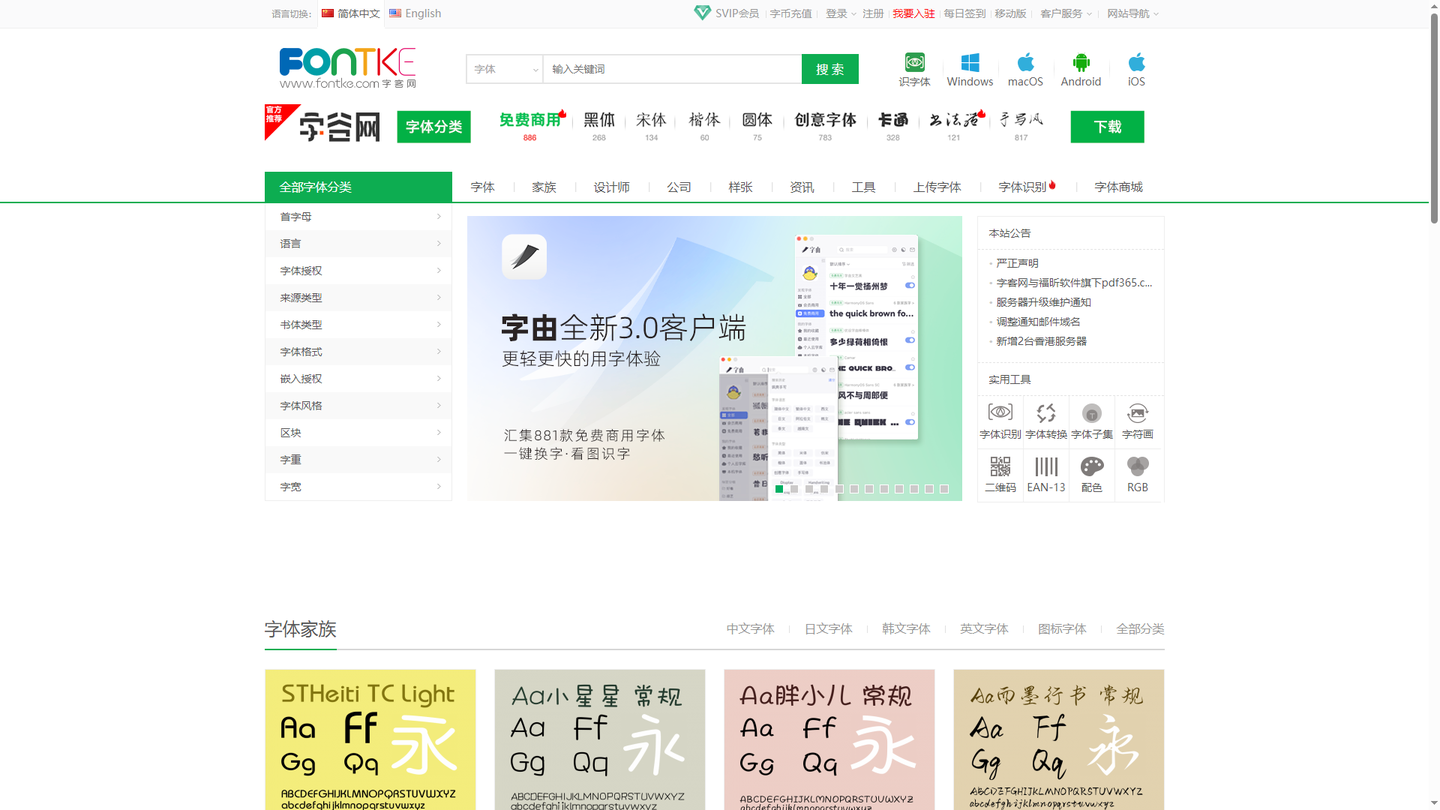Open the Android app download icon

1081,70
